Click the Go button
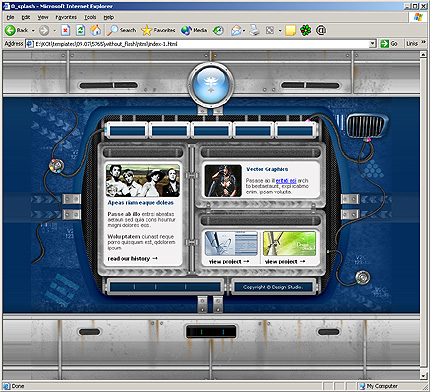430x392 pixels. click(390, 44)
